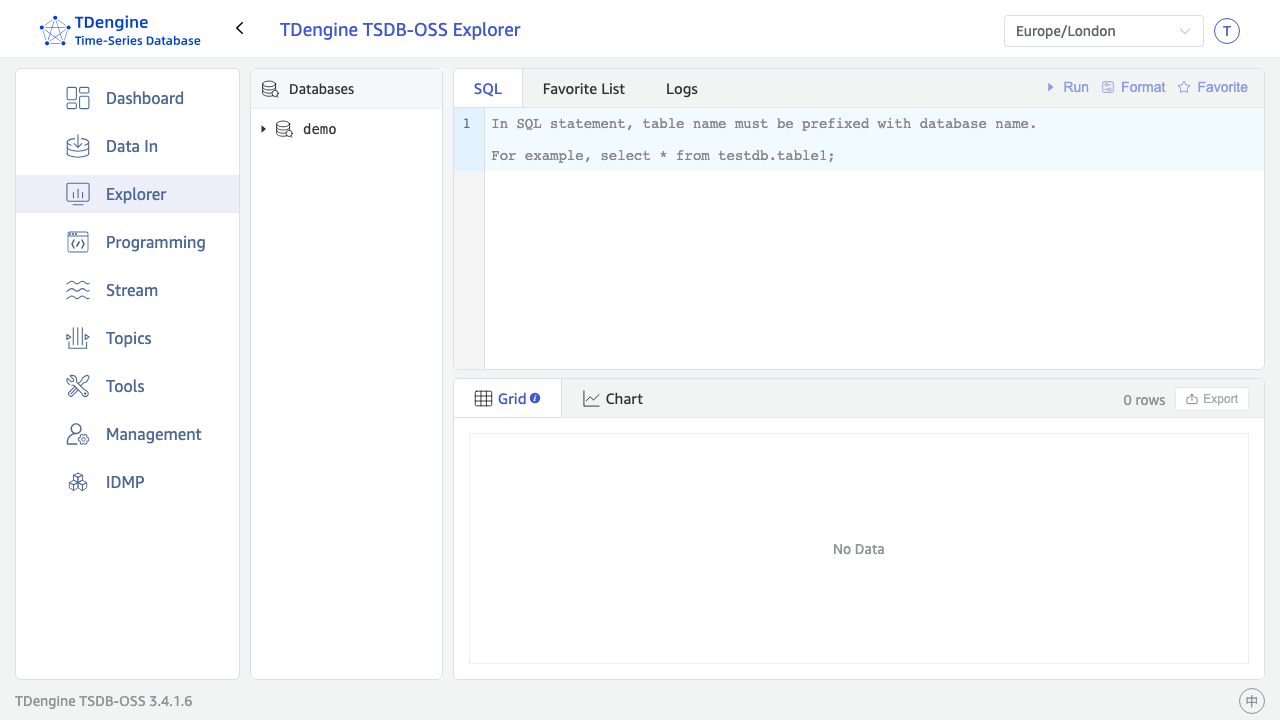This screenshot has width=1280, height=720.
Task: Click the TDengine logo
Action: pyautogui.click(x=120, y=30)
